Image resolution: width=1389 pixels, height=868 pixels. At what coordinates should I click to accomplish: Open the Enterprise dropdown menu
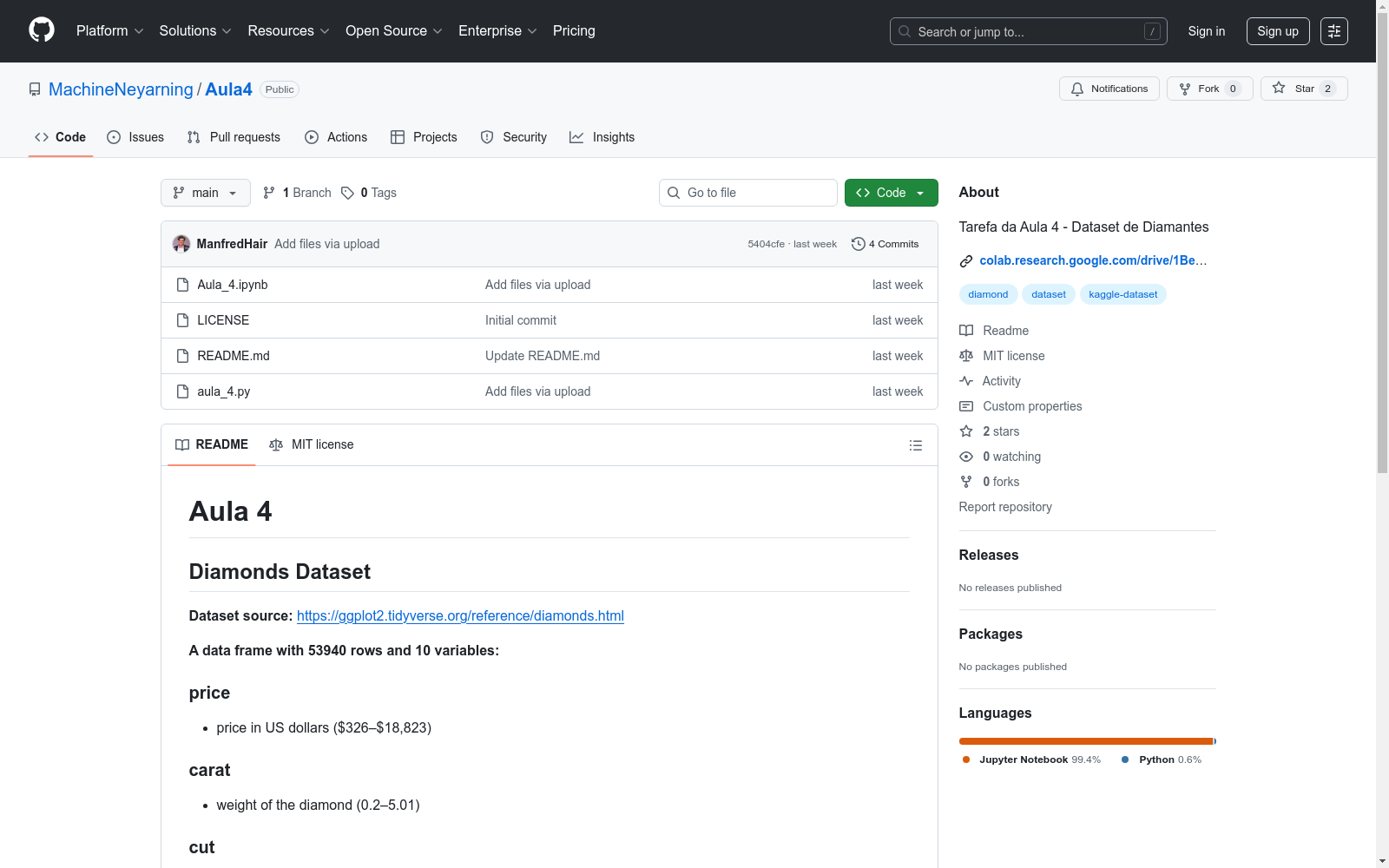pos(497,31)
